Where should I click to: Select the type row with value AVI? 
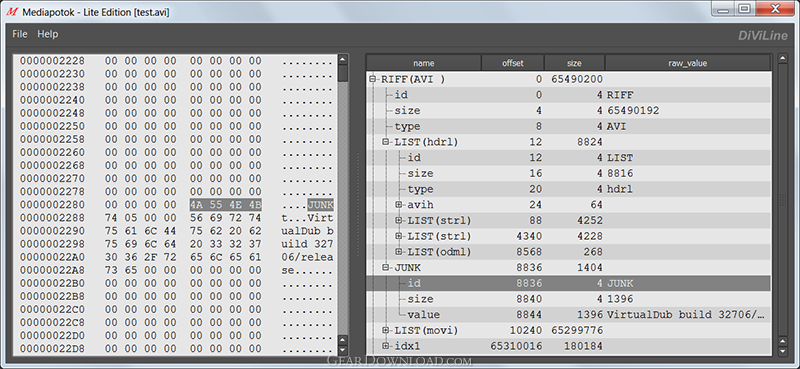pos(568,127)
